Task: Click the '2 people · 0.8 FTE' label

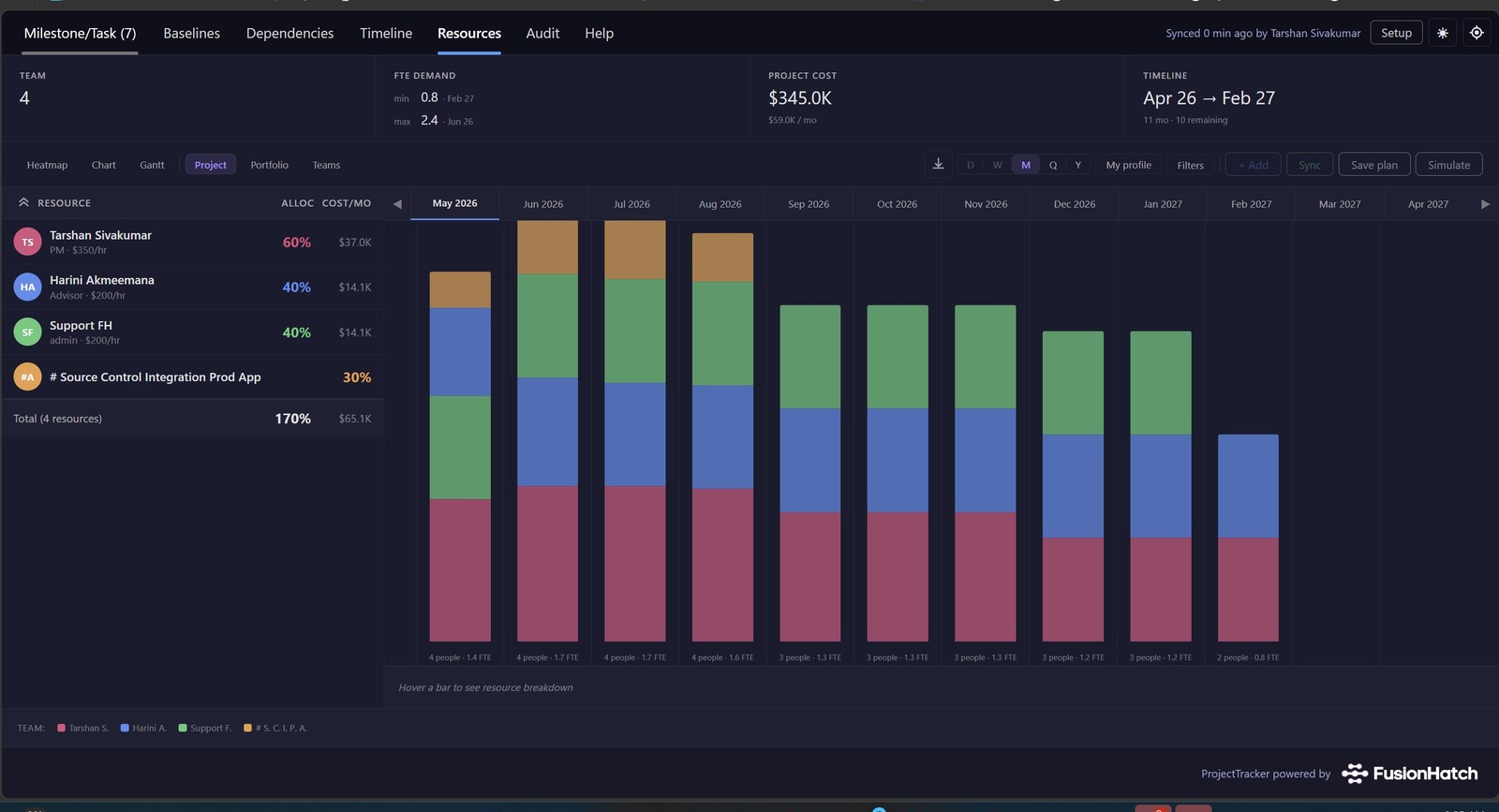Action: [1248, 657]
